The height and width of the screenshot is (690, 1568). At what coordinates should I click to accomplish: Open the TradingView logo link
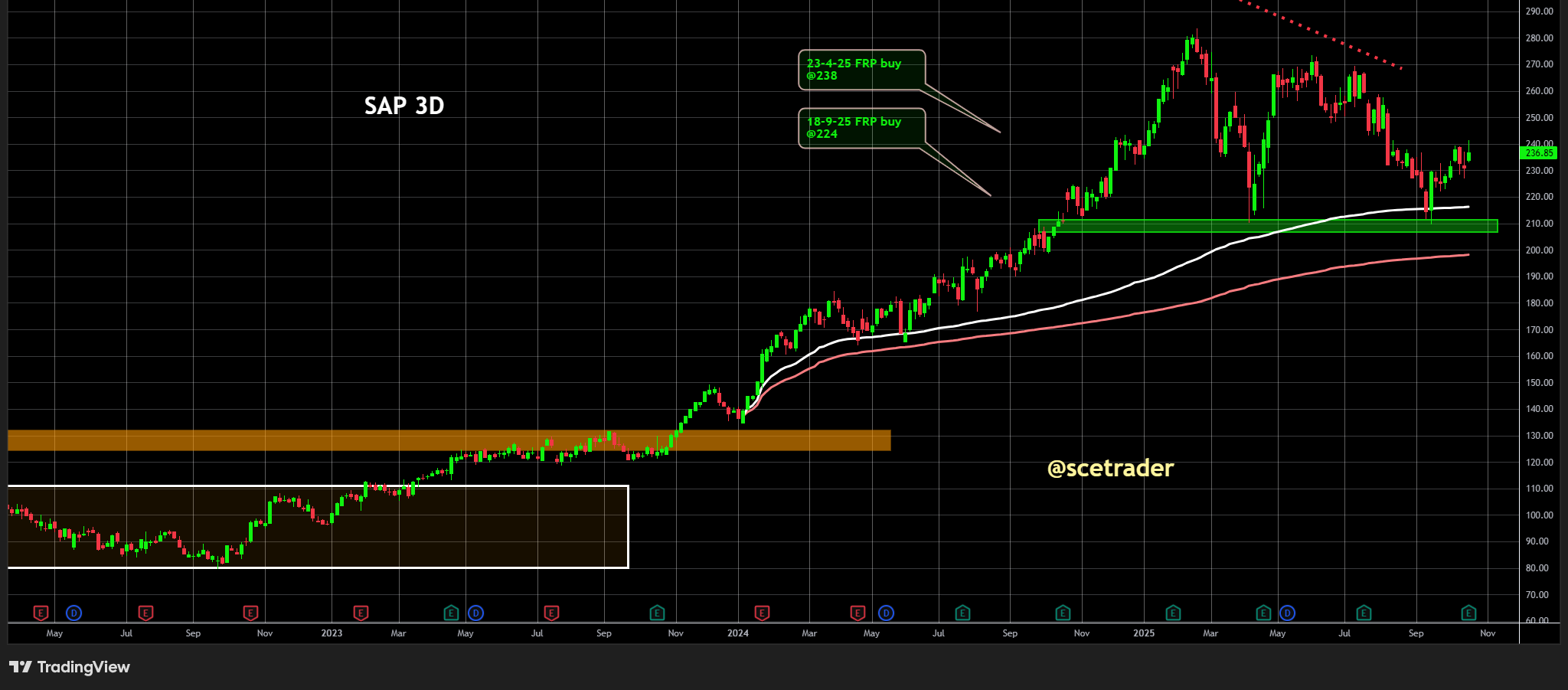(x=70, y=667)
